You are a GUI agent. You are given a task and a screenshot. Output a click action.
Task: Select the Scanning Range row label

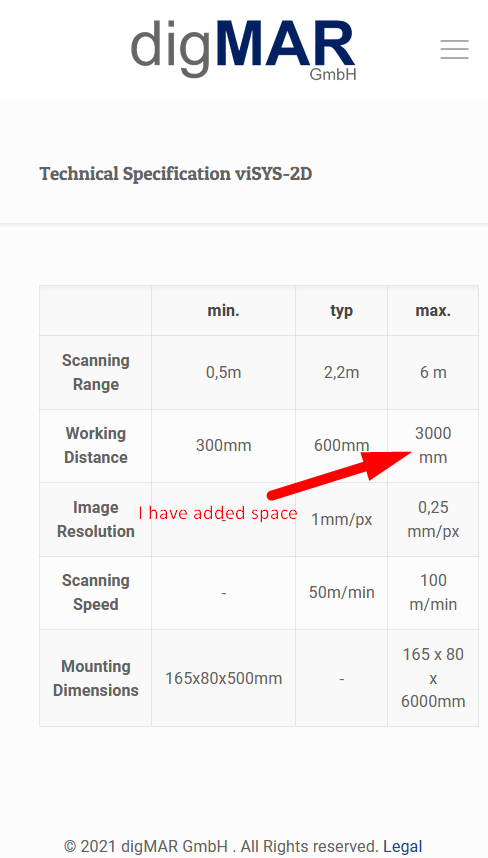(96, 373)
